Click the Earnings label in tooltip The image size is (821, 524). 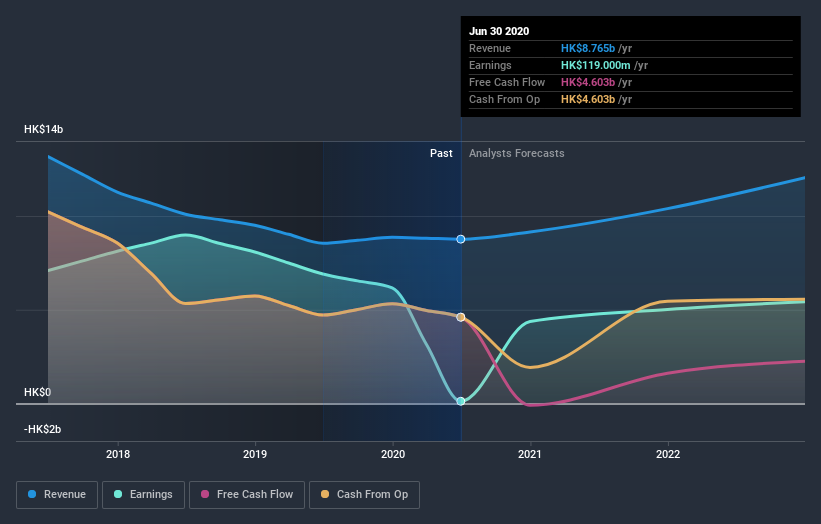(x=490, y=65)
